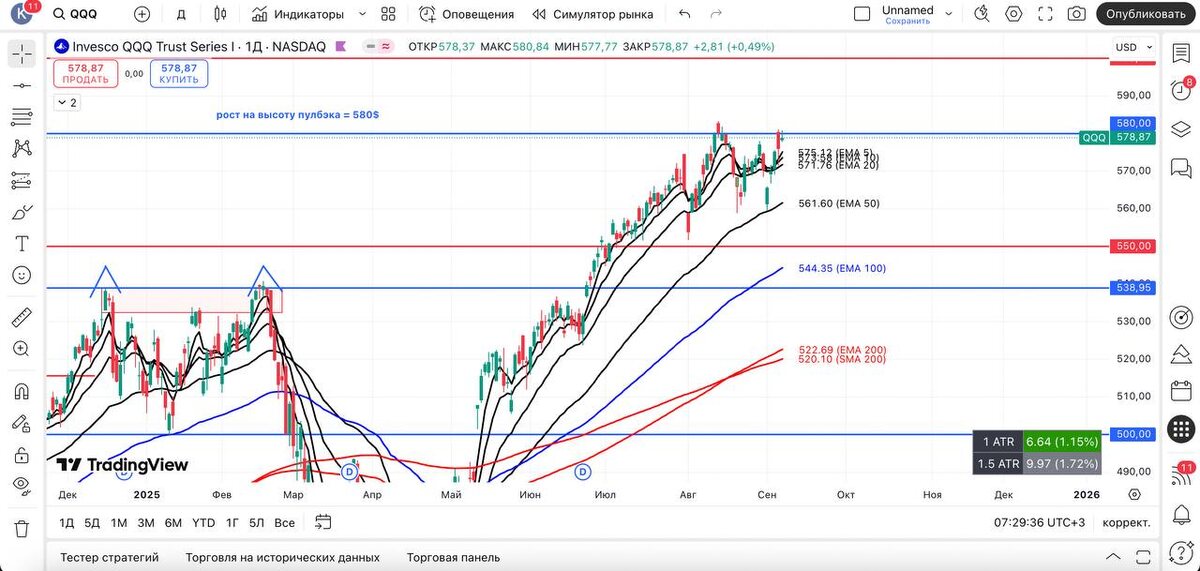Image resolution: width=1200 pixels, height=571 pixels.
Task: Toggle the pill indicator beside flag
Action: [380, 46]
